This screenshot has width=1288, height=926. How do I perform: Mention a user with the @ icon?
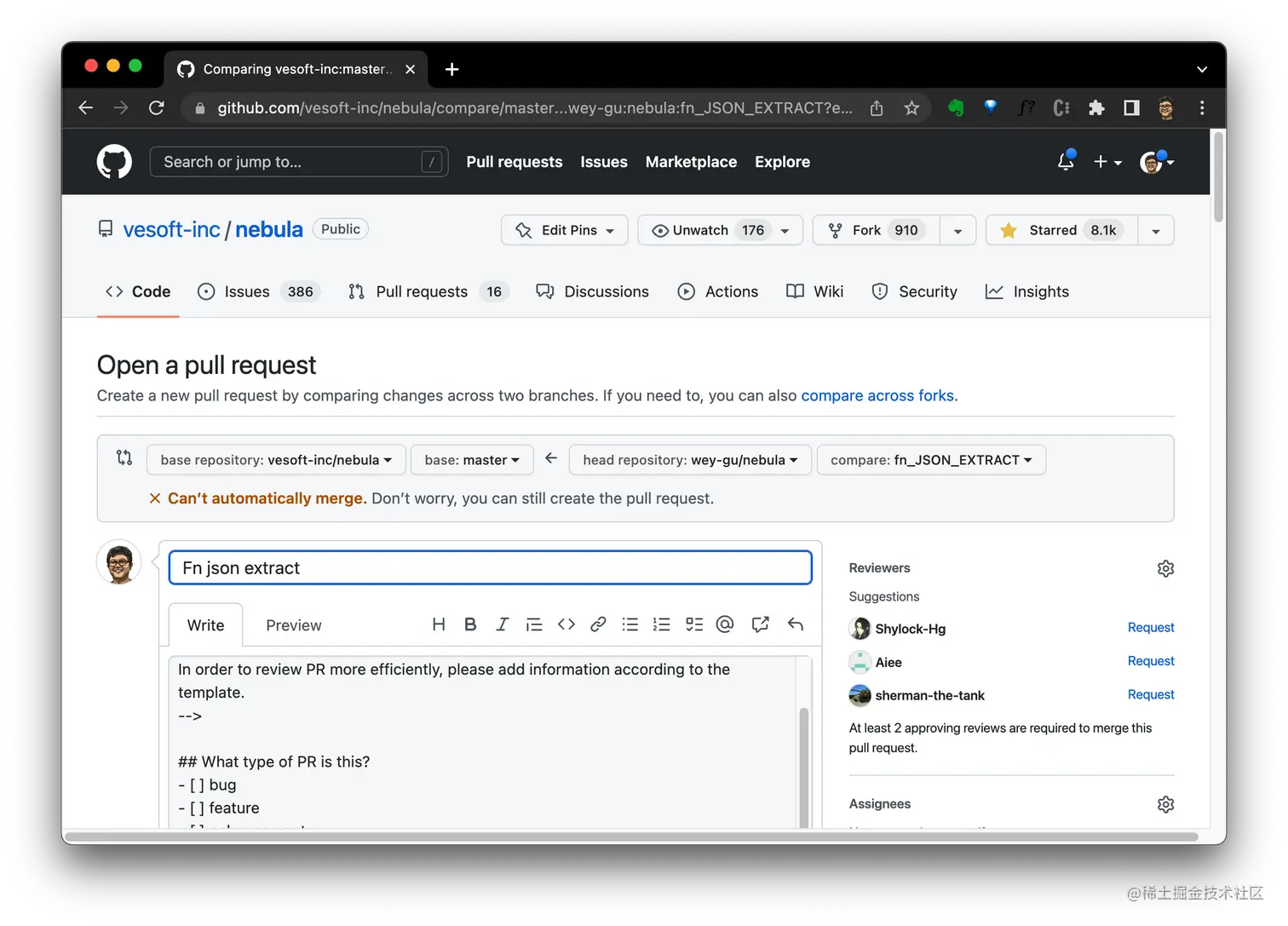tap(725, 624)
